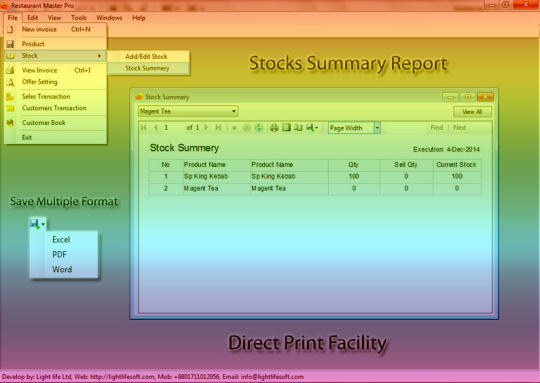Go to next report page

206,128
